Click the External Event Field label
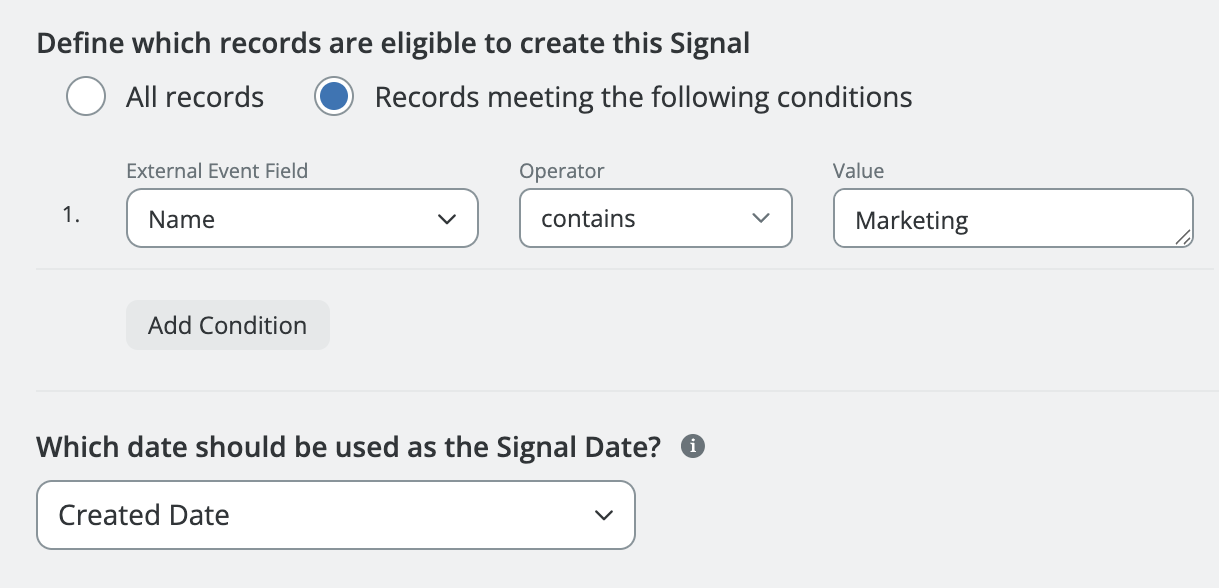The height and width of the screenshot is (588, 1219). coord(217,171)
